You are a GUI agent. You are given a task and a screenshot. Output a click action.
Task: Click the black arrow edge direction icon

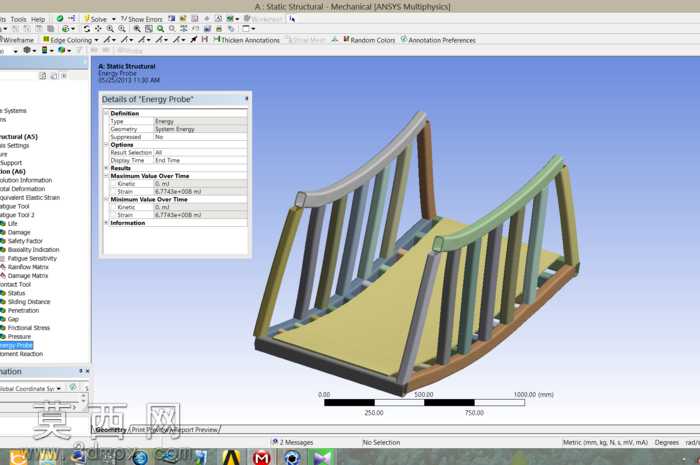(x=194, y=40)
